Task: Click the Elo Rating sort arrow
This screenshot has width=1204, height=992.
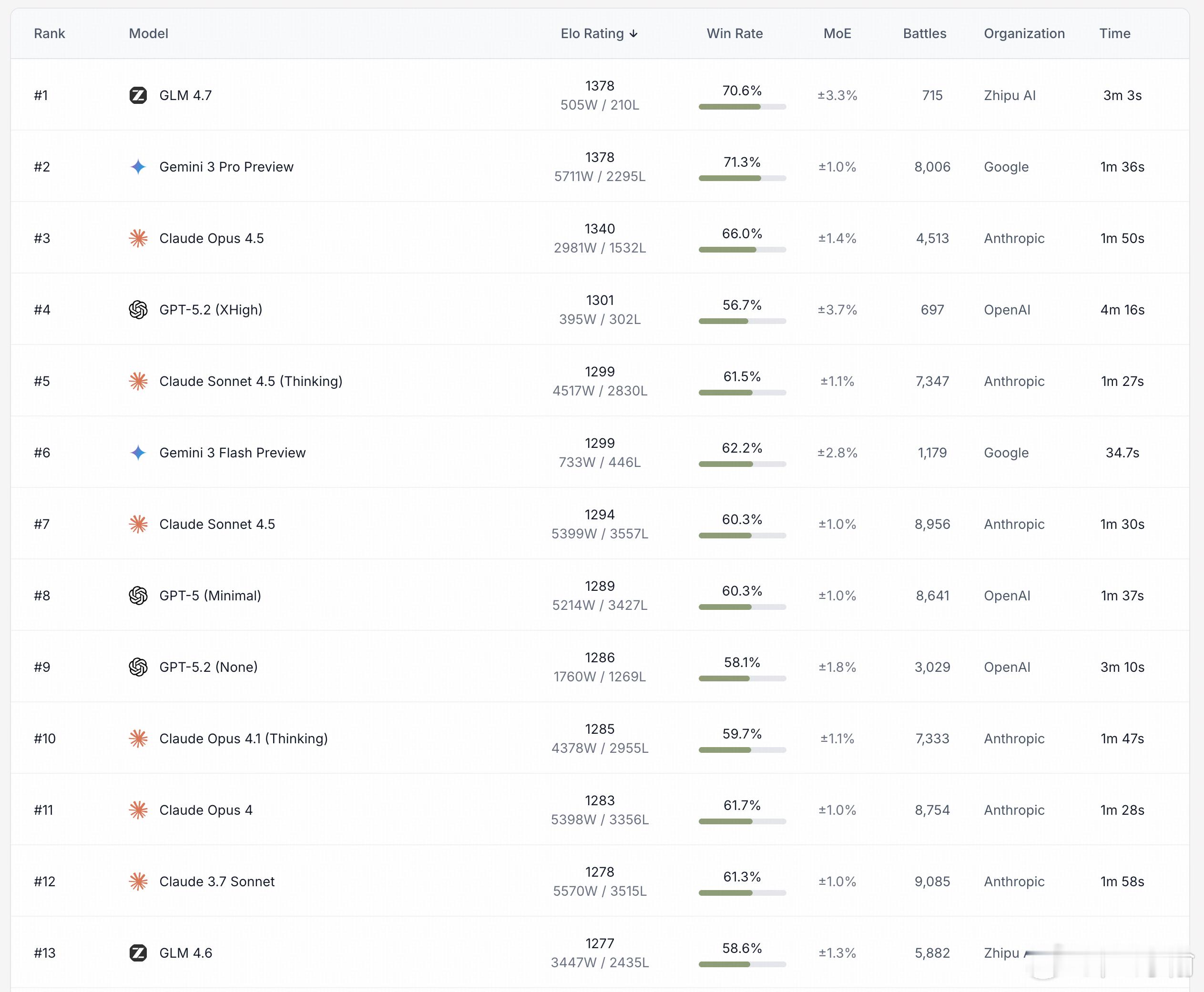Action: coord(633,34)
